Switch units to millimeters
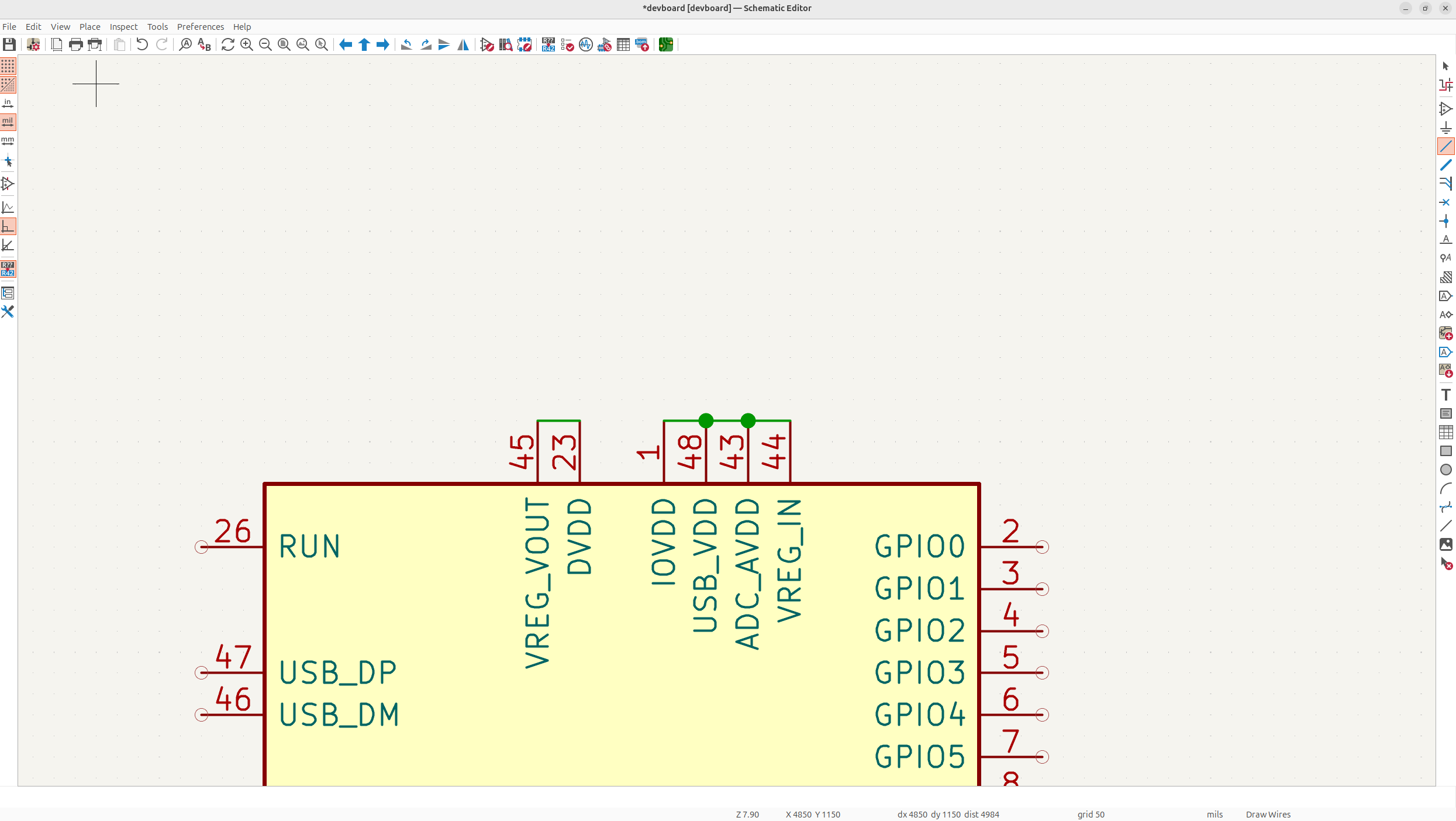 [x=8, y=141]
